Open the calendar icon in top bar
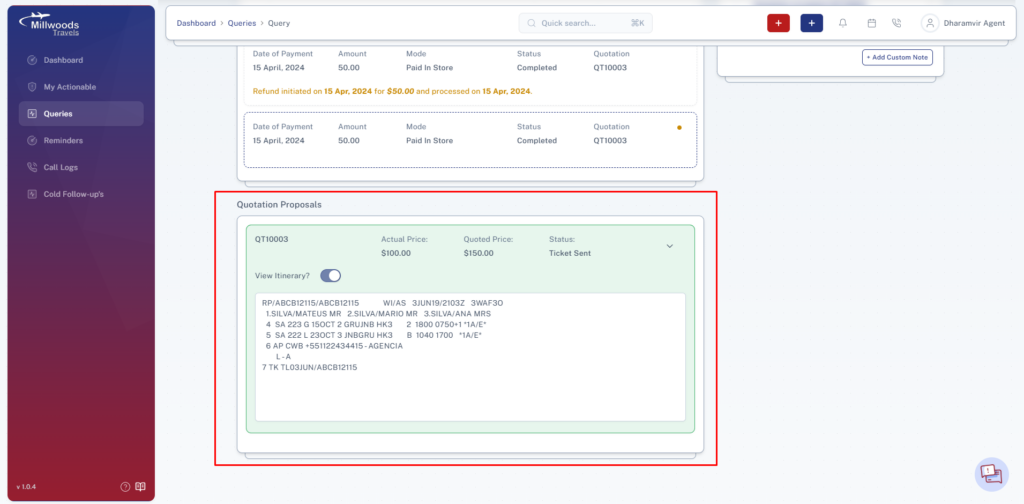The width and height of the screenshot is (1024, 504). (x=871, y=23)
